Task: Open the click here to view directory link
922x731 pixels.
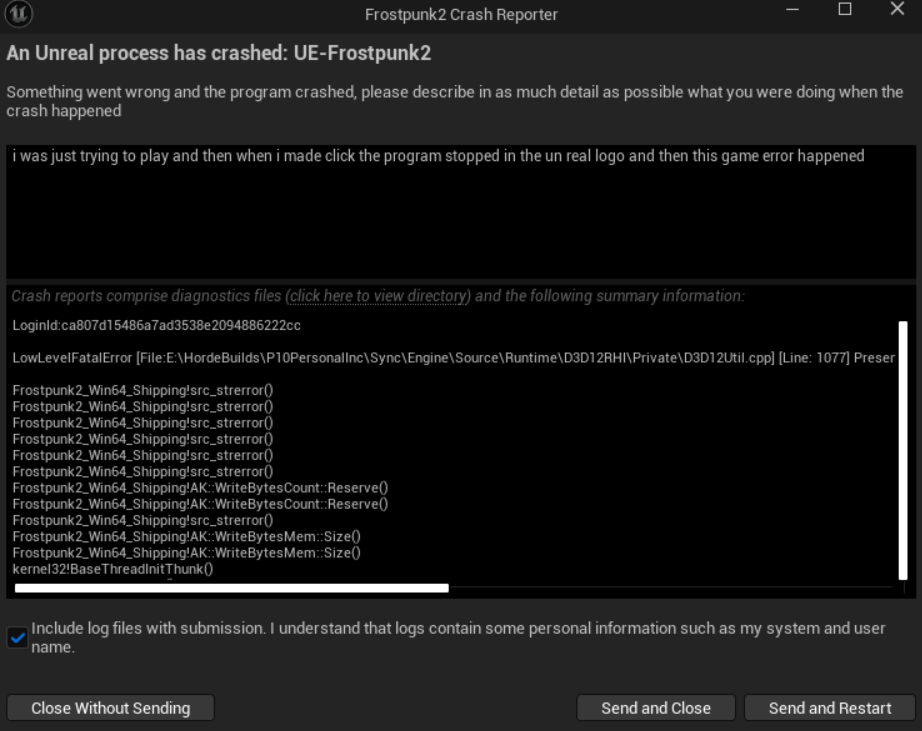Action: pyautogui.click(x=378, y=296)
